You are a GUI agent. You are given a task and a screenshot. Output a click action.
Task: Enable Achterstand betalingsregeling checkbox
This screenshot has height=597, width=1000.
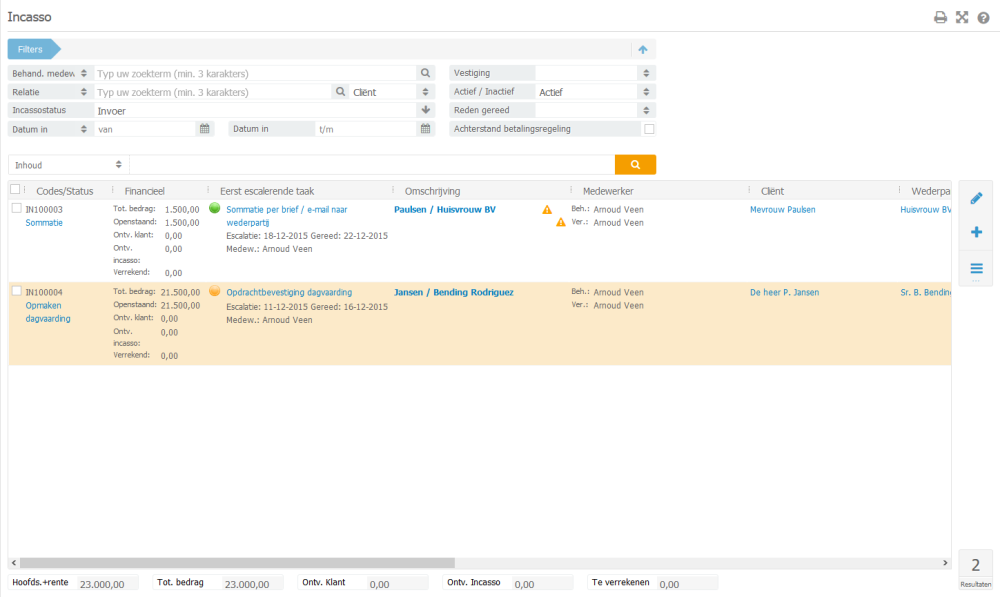tap(649, 129)
